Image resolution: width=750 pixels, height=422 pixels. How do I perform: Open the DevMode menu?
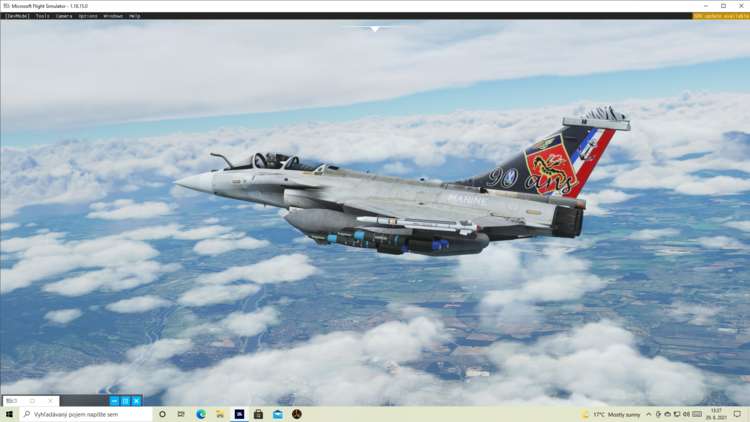(16, 16)
